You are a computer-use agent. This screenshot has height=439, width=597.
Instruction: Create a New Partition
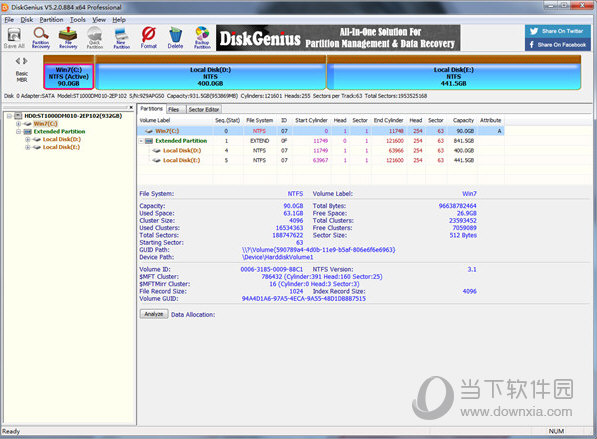pos(121,38)
